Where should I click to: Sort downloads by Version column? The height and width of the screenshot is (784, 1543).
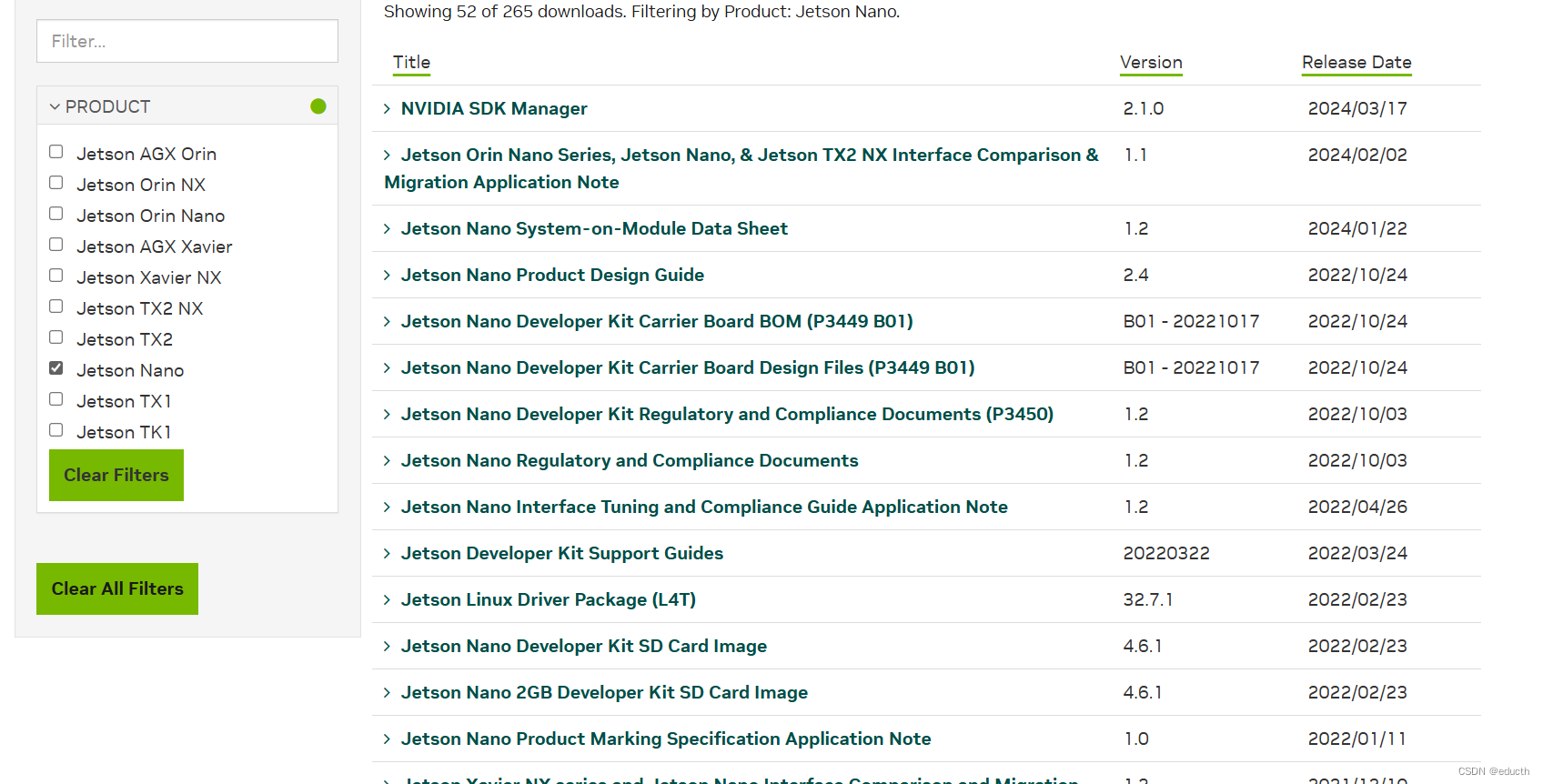click(1151, 63)
